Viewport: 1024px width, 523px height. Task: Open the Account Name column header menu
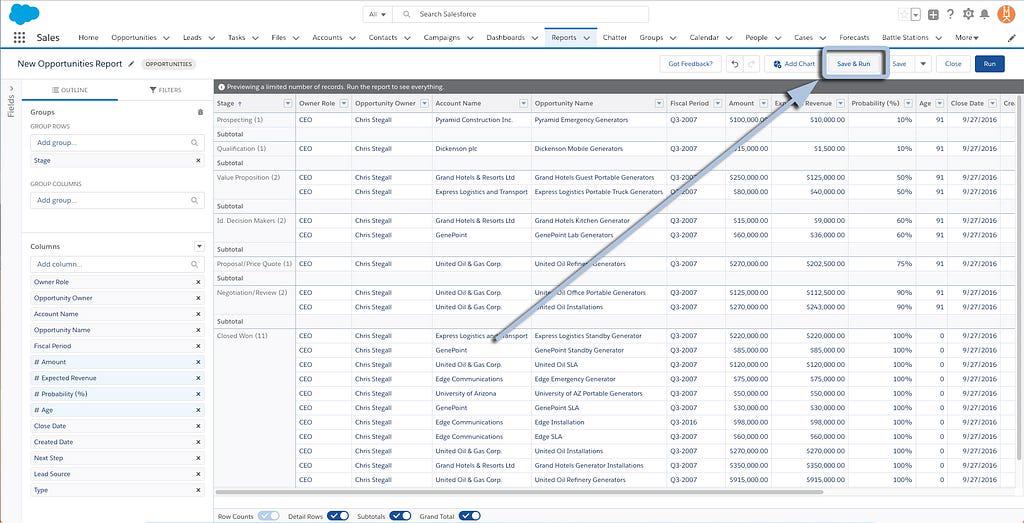tap(522, 103)
